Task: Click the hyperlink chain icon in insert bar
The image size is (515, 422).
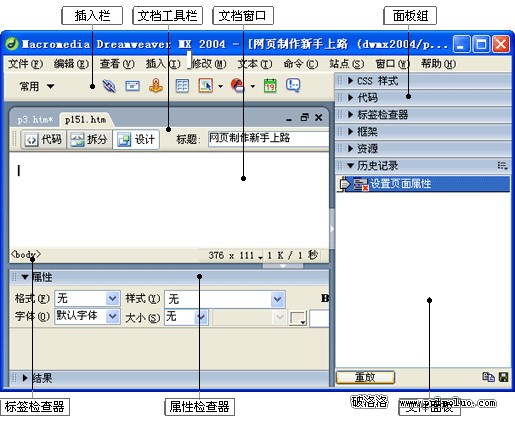Action: pyautogui.click(x=109, y=86)
